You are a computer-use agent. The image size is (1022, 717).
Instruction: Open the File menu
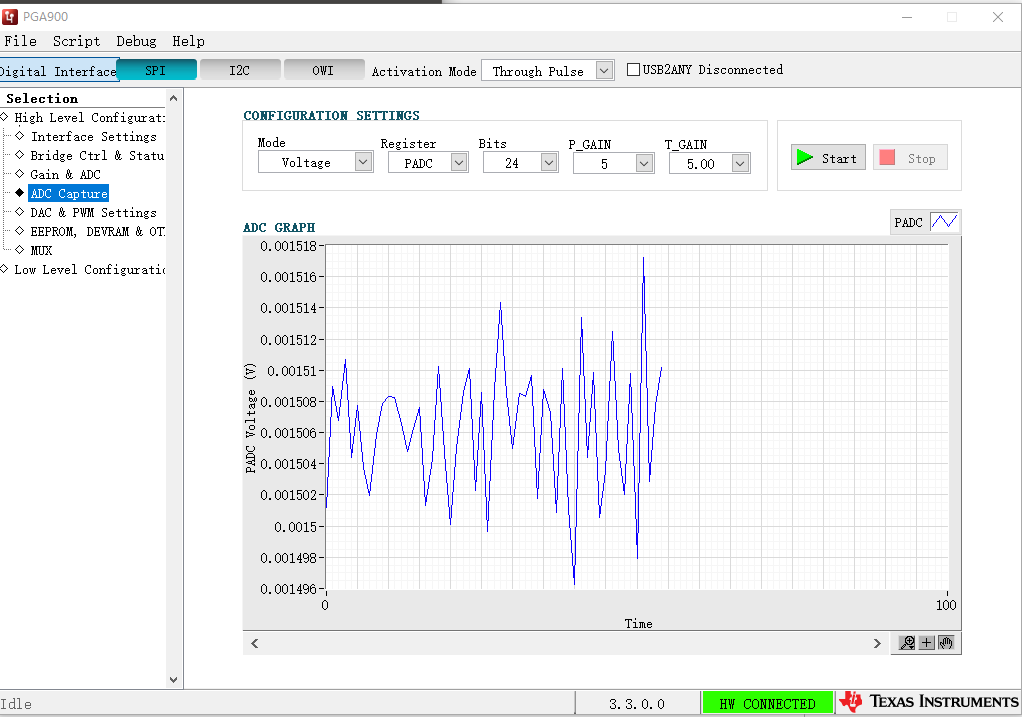coord(20,41)
